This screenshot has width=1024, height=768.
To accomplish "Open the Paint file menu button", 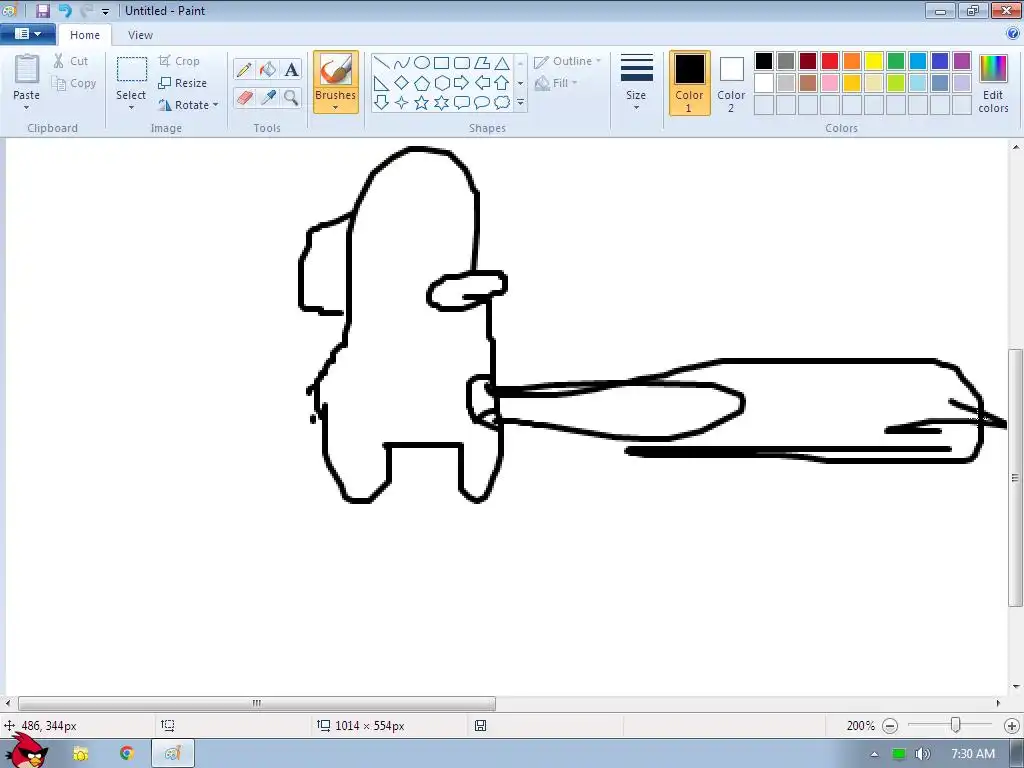I will point(27,34).
